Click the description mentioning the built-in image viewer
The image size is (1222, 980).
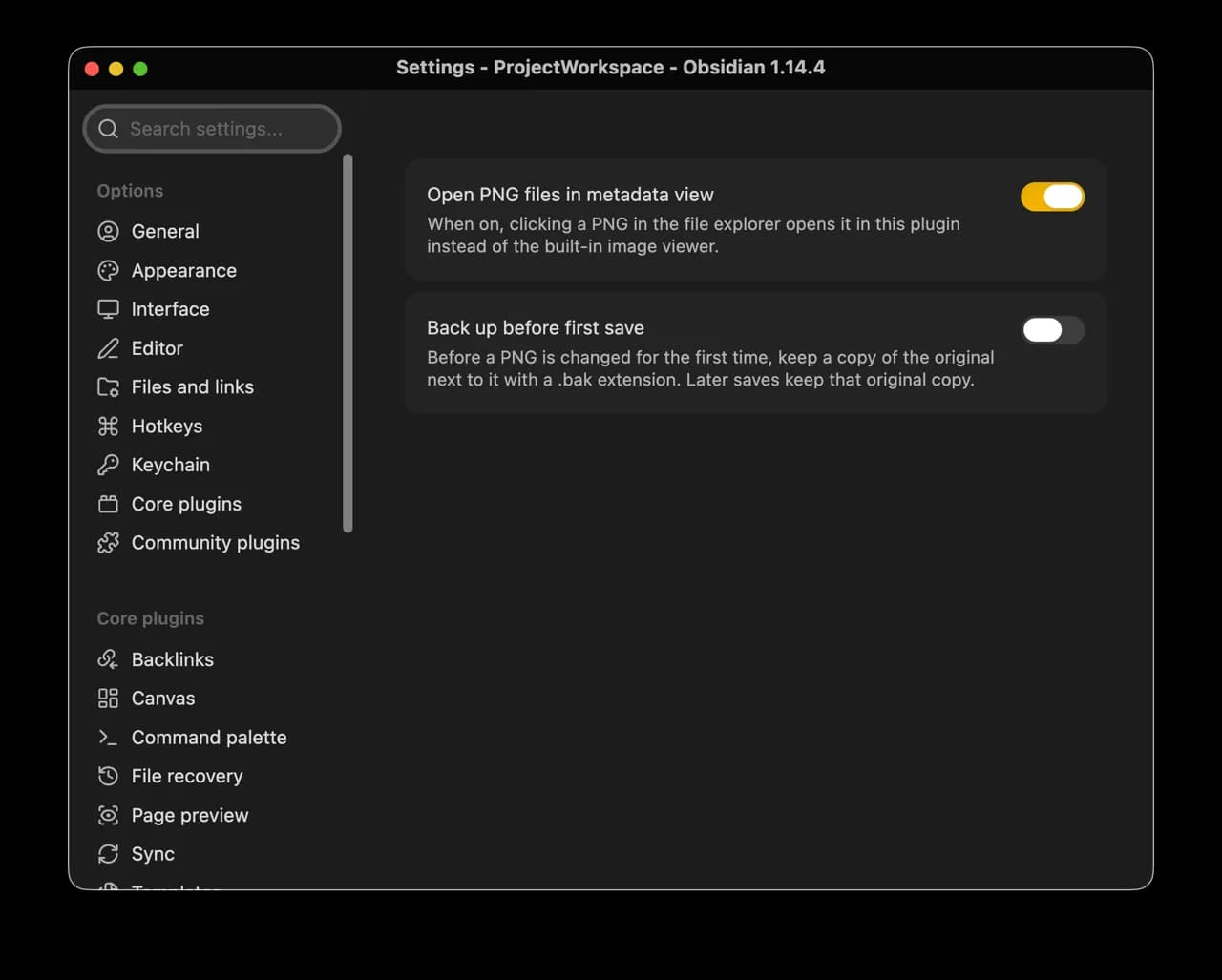coord(693,235)
